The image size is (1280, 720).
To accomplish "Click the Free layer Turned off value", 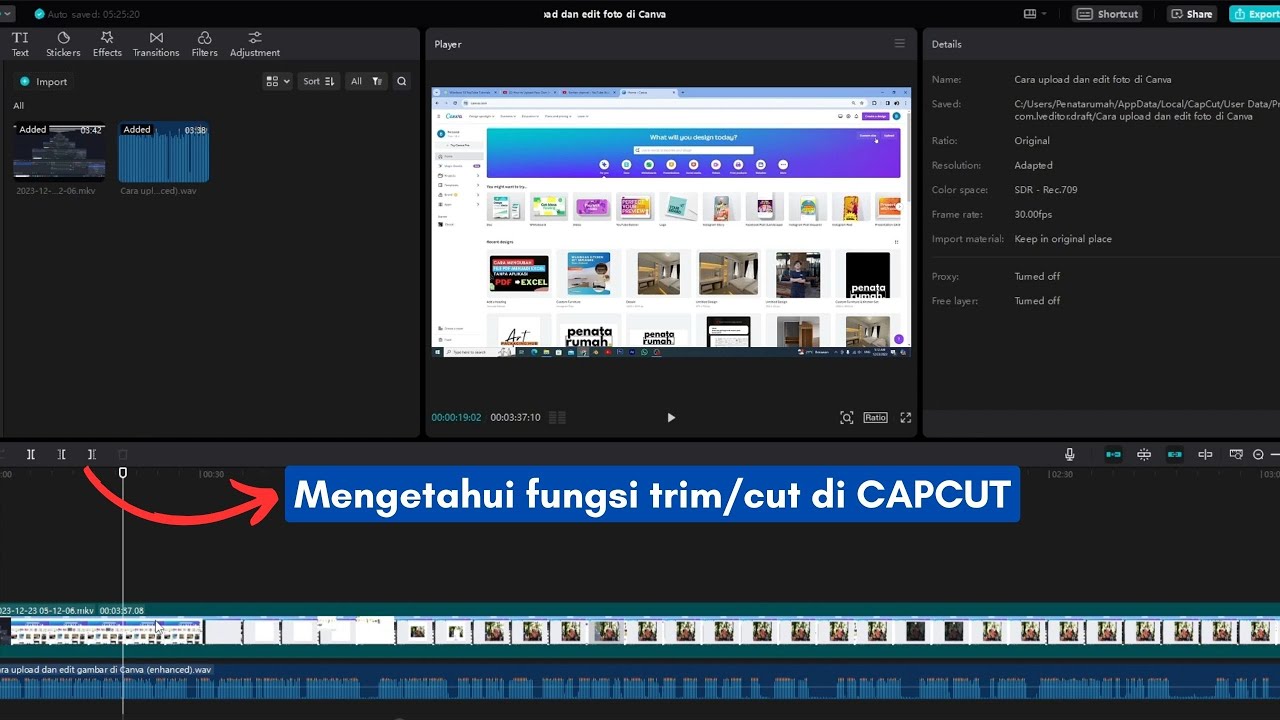I will (1037, 301).
